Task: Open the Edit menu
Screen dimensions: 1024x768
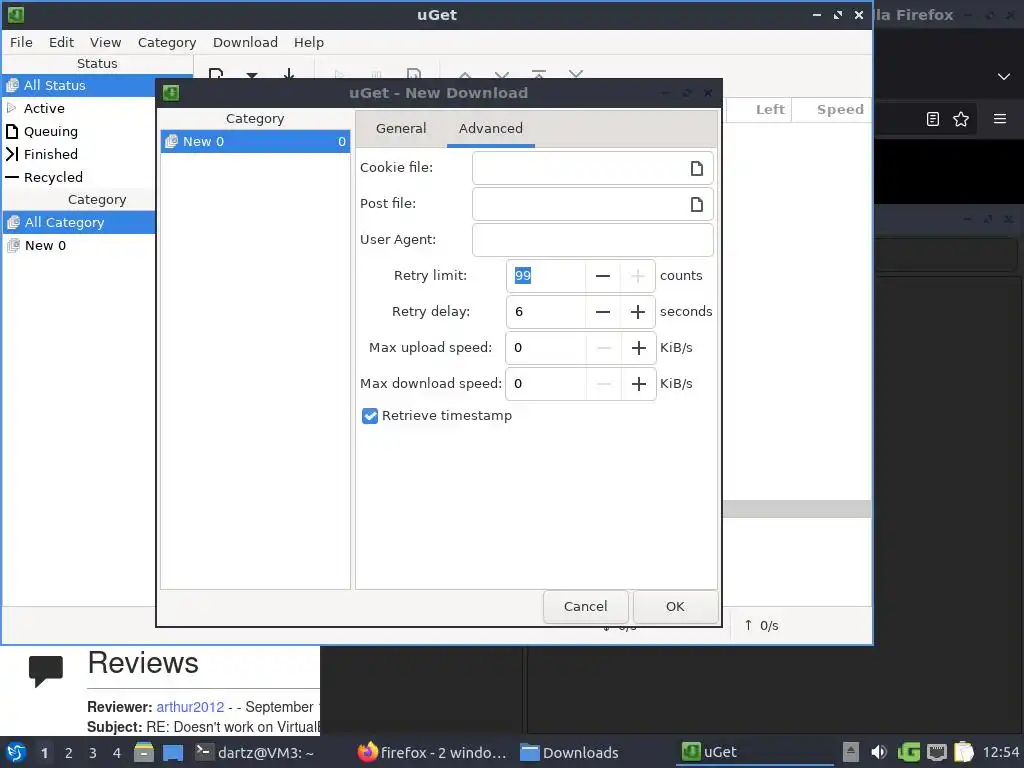Action: 61,42
